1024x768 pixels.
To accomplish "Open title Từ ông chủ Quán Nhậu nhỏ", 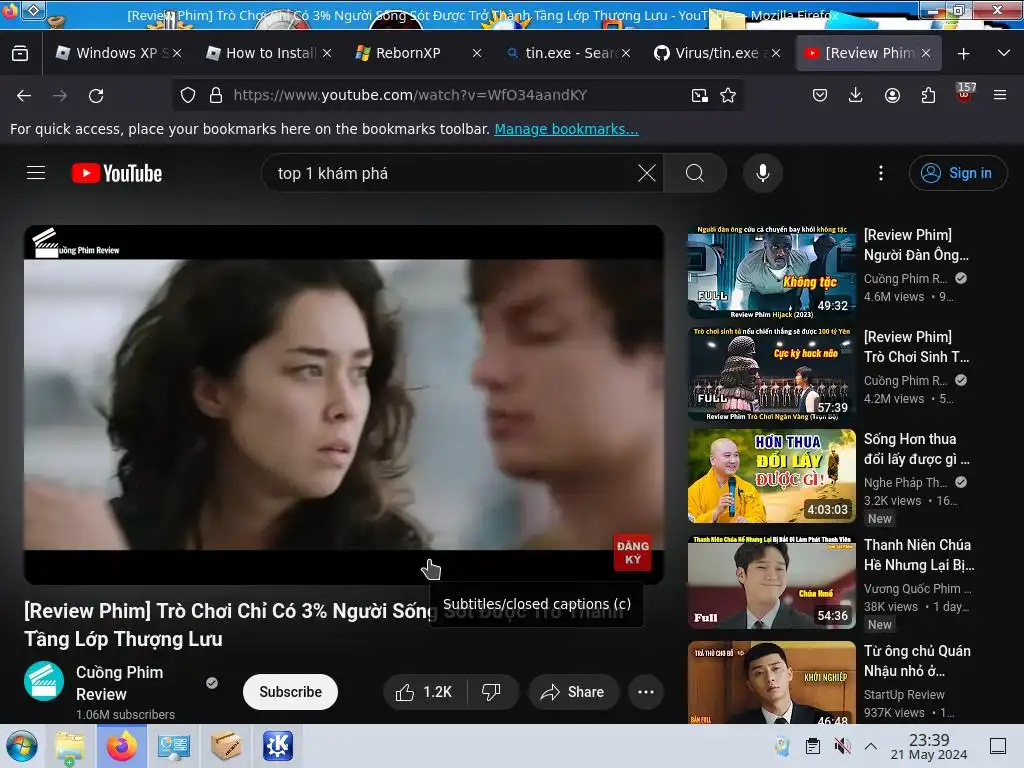I will [x=917, y=661].
